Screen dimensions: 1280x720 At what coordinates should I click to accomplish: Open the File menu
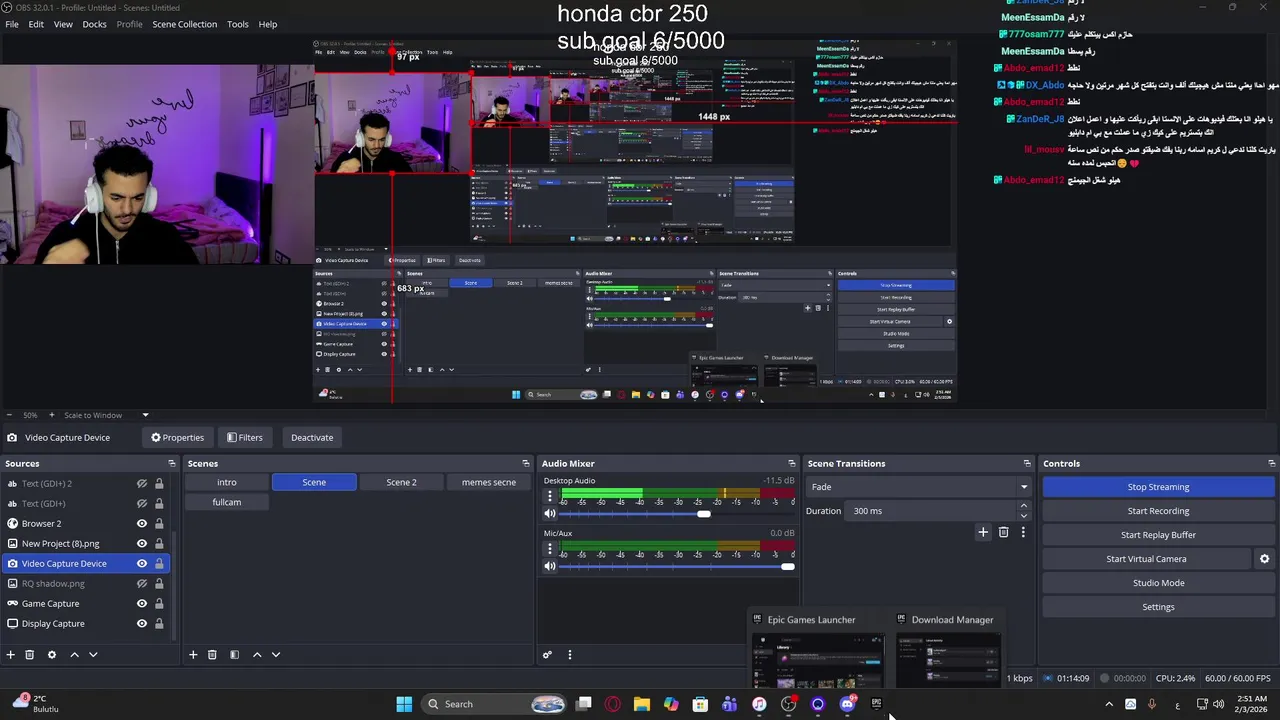[x=12, y=24]
